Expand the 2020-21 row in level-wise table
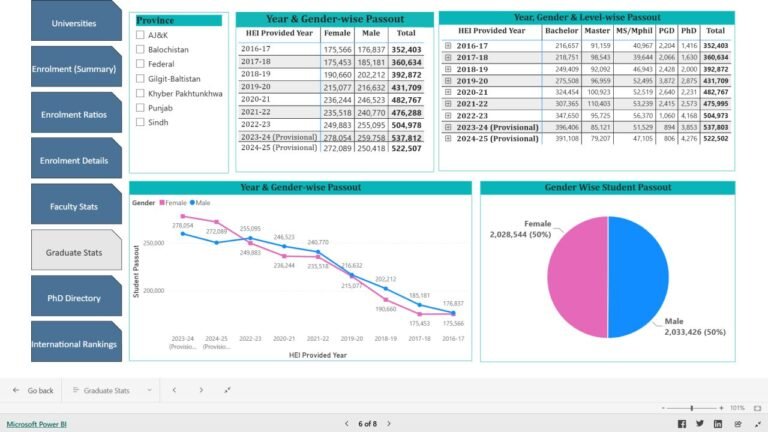This screenshot has width=768, height=432. coord(448,92)
